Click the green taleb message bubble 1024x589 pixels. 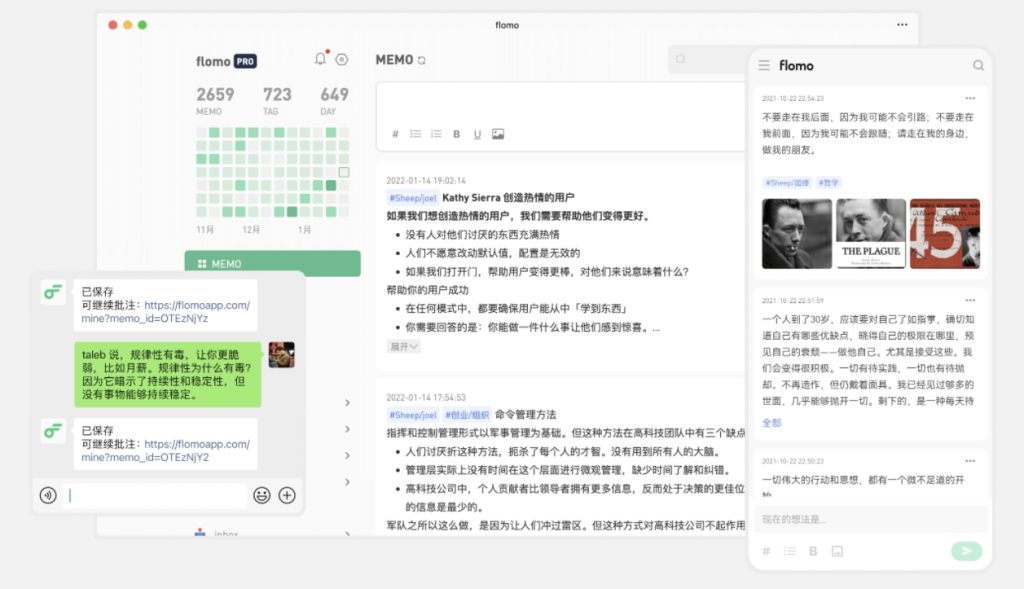(168, 374)
